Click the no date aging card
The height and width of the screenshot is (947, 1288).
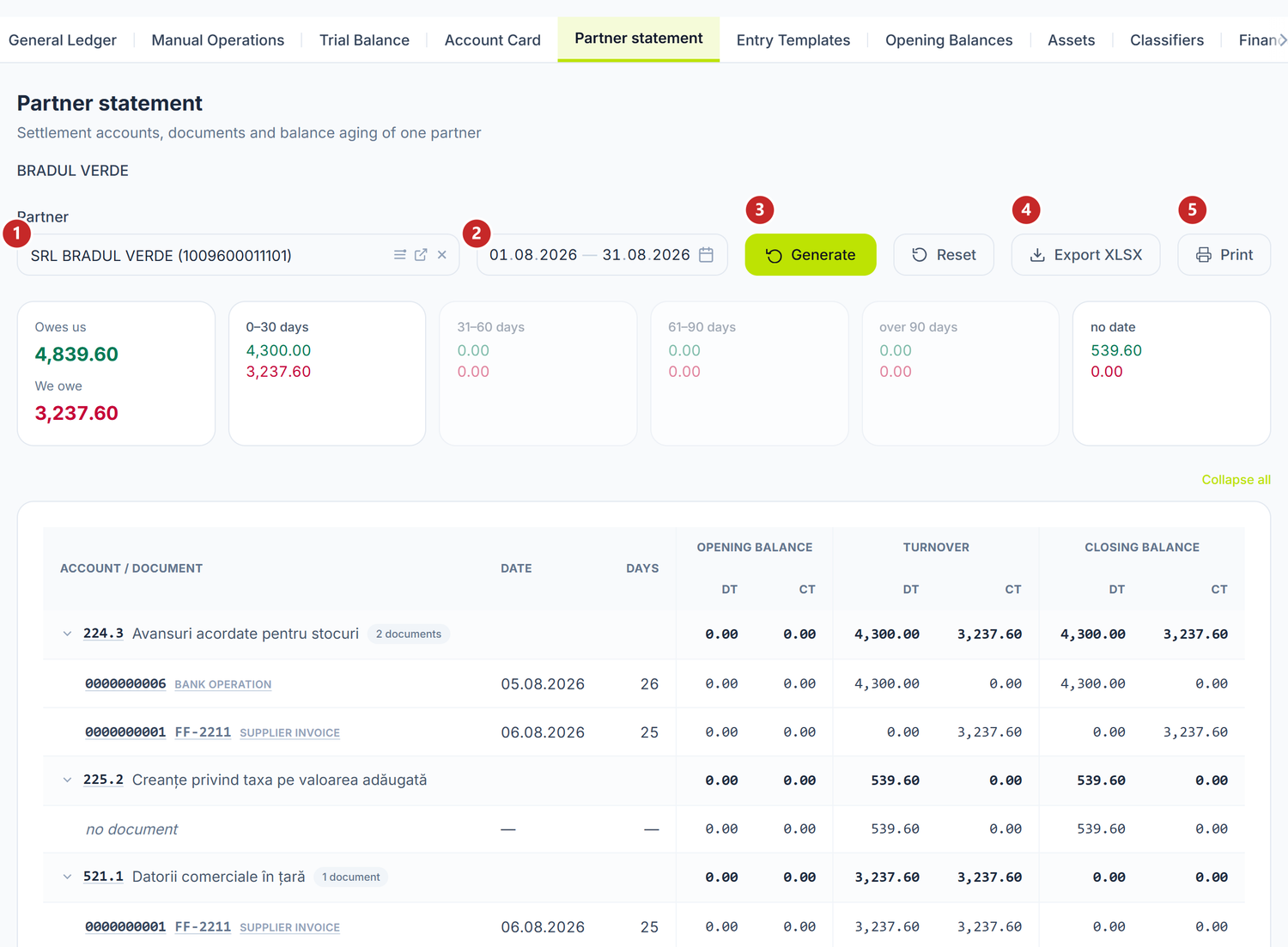coord(1172,373)
